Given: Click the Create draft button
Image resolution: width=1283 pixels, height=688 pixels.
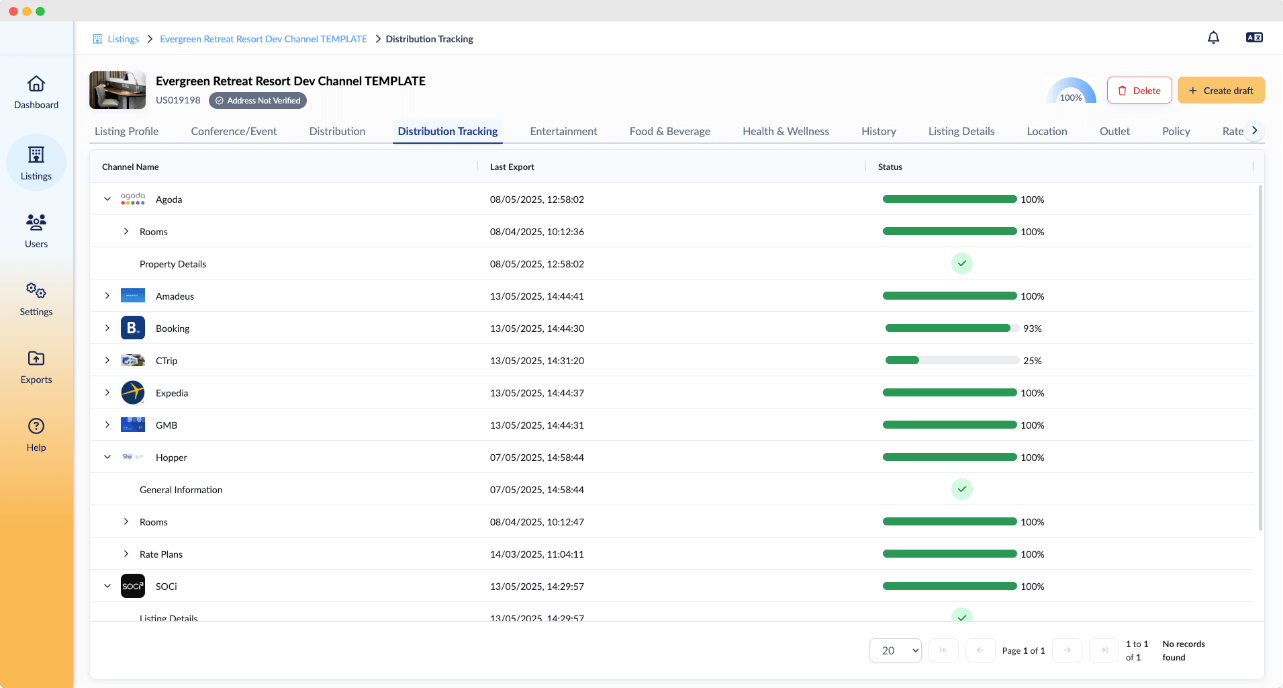Looking at the screenshot, I should tap(1221, 90).
